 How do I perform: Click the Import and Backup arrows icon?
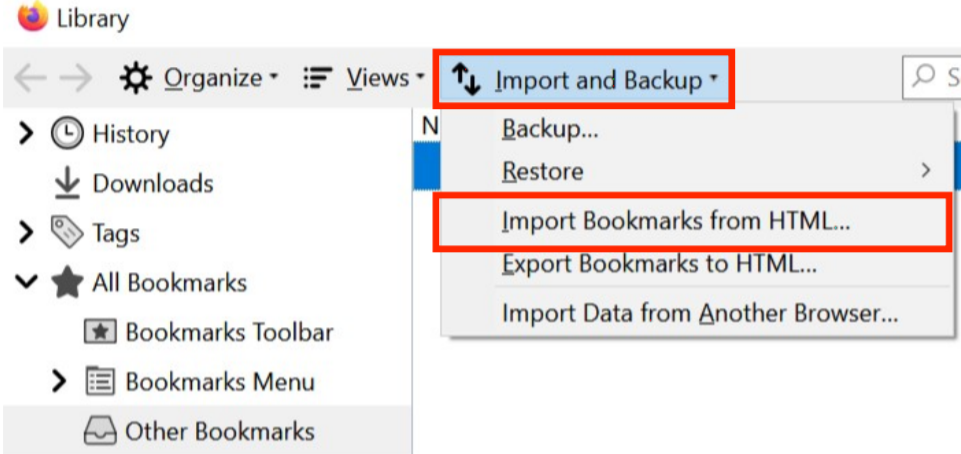pyautogui.click(x=466, y=80)
